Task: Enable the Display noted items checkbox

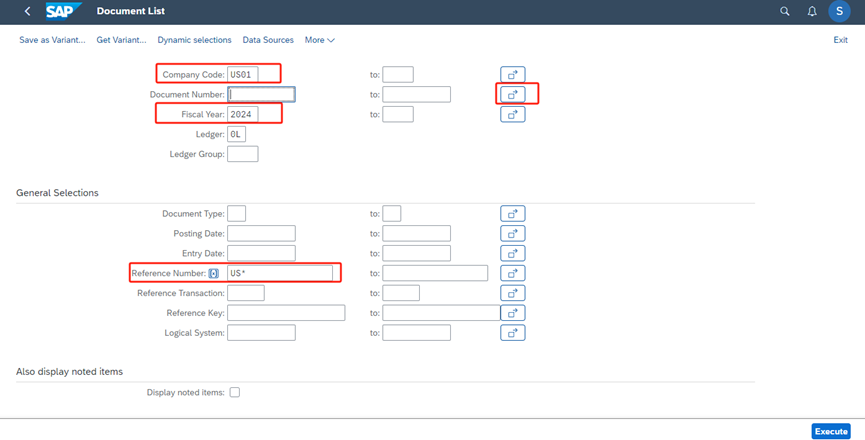Action: click(235, 393)
